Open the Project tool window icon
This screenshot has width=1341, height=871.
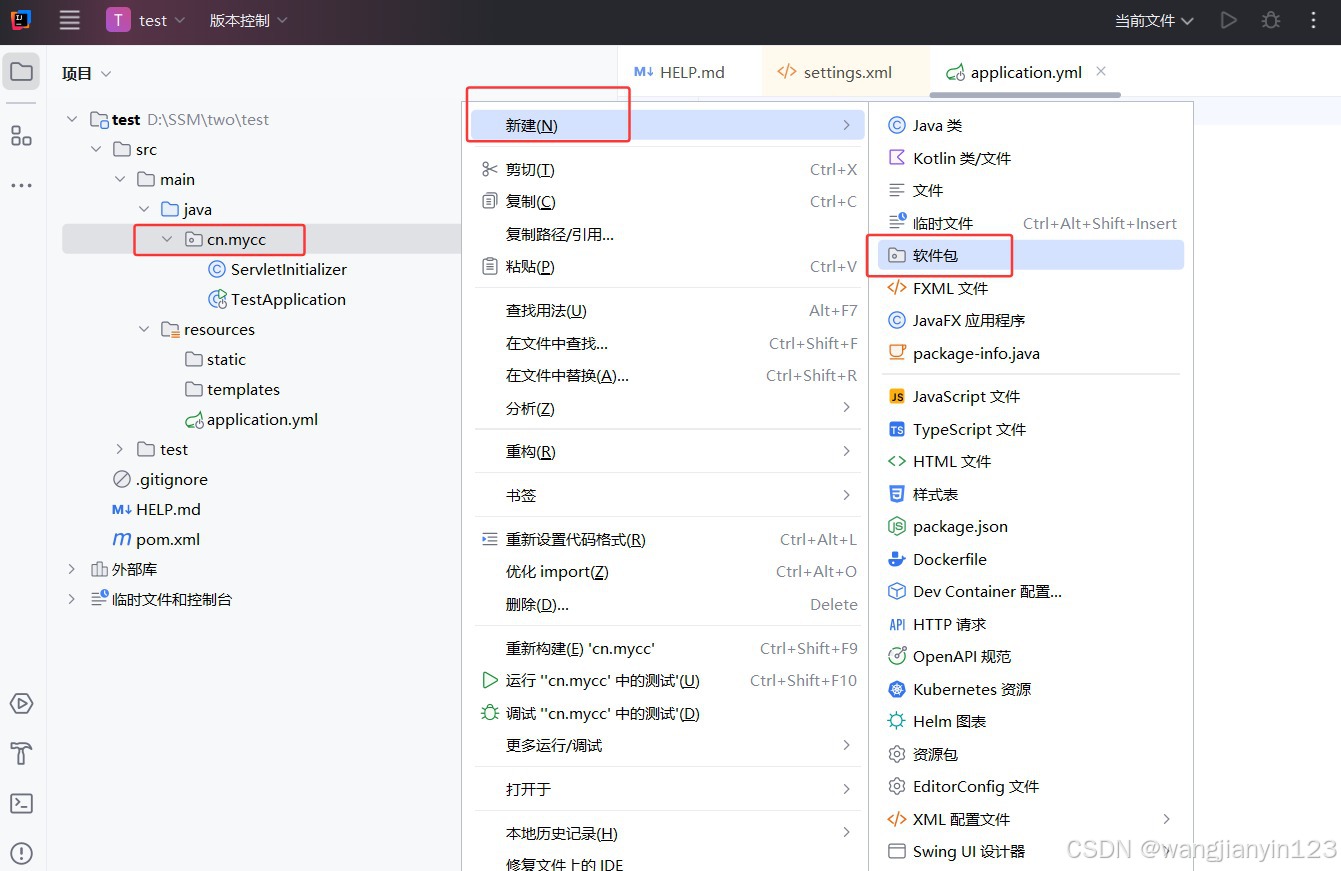point(21,72)
